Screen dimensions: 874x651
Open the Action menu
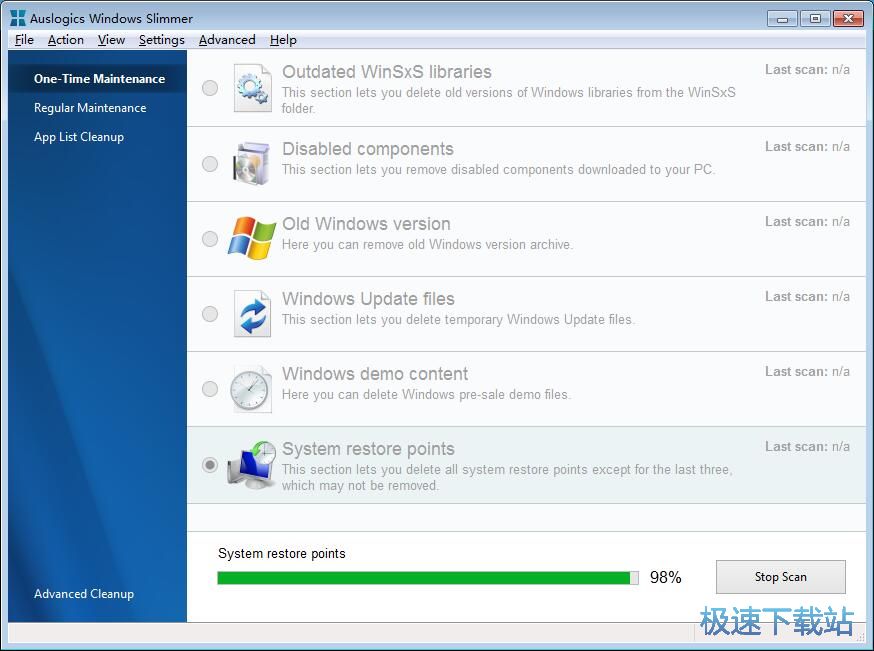66,40
